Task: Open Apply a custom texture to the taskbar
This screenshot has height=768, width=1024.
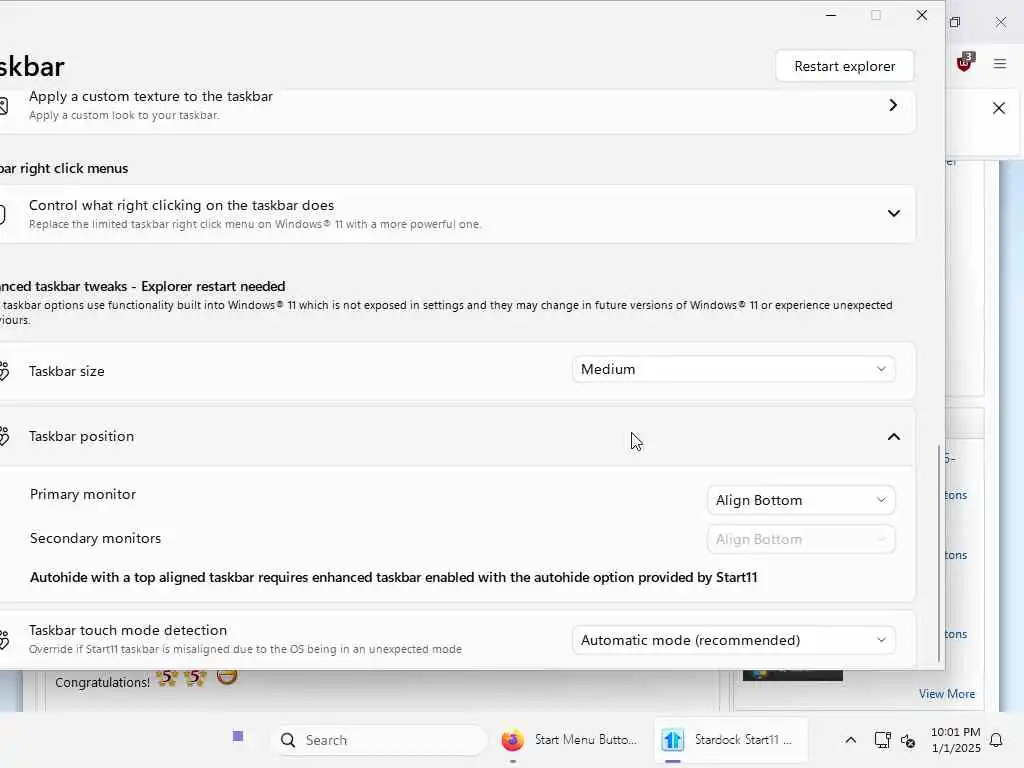Action: 457,105
